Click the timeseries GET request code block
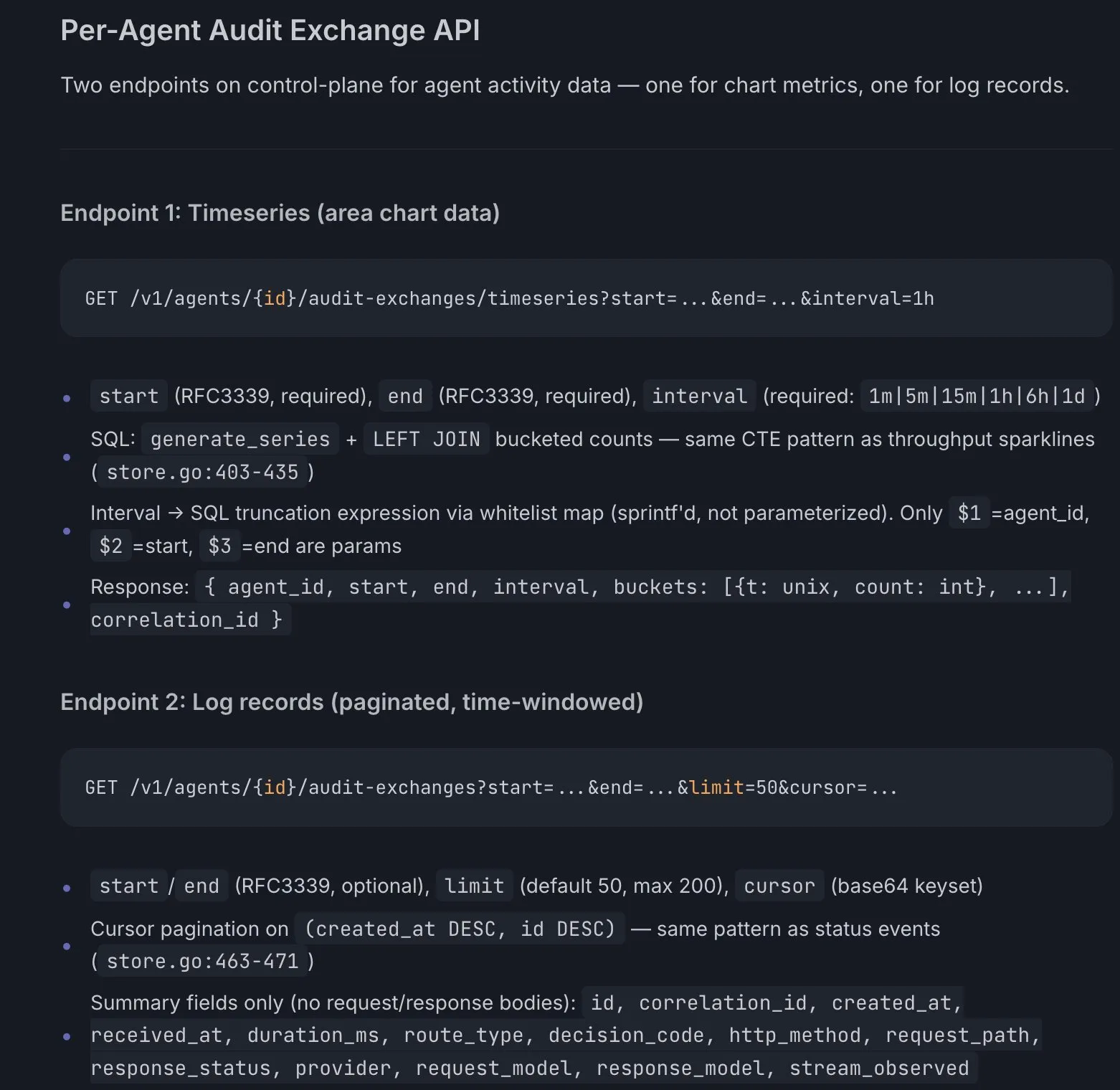 click(x=509, y=298)
